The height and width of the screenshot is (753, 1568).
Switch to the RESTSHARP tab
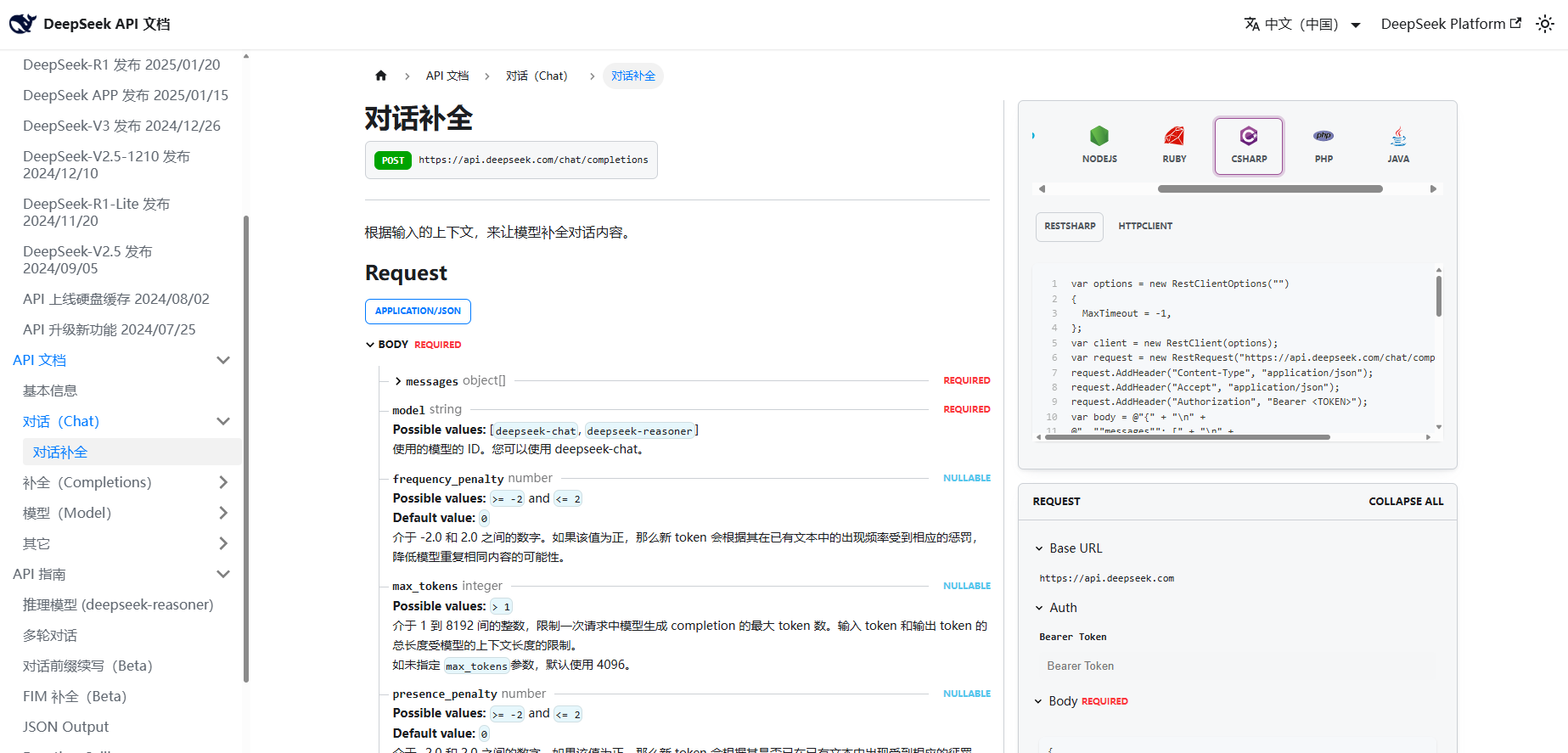1070,226
